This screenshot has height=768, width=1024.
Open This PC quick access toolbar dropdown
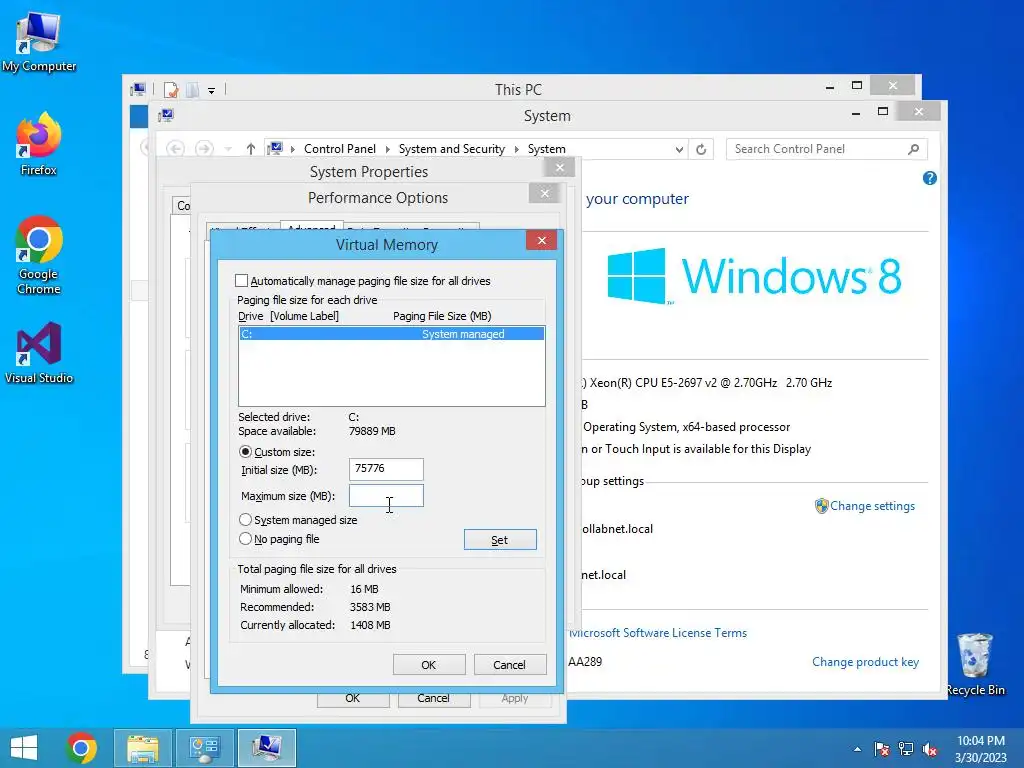[x=212, y=90]
